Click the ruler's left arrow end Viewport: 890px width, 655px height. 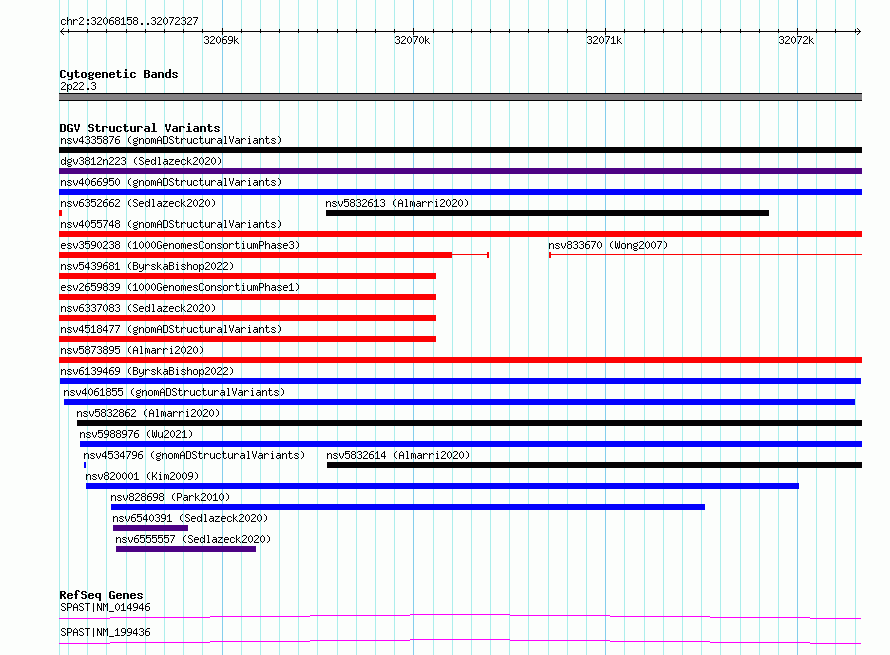[63, 31]
